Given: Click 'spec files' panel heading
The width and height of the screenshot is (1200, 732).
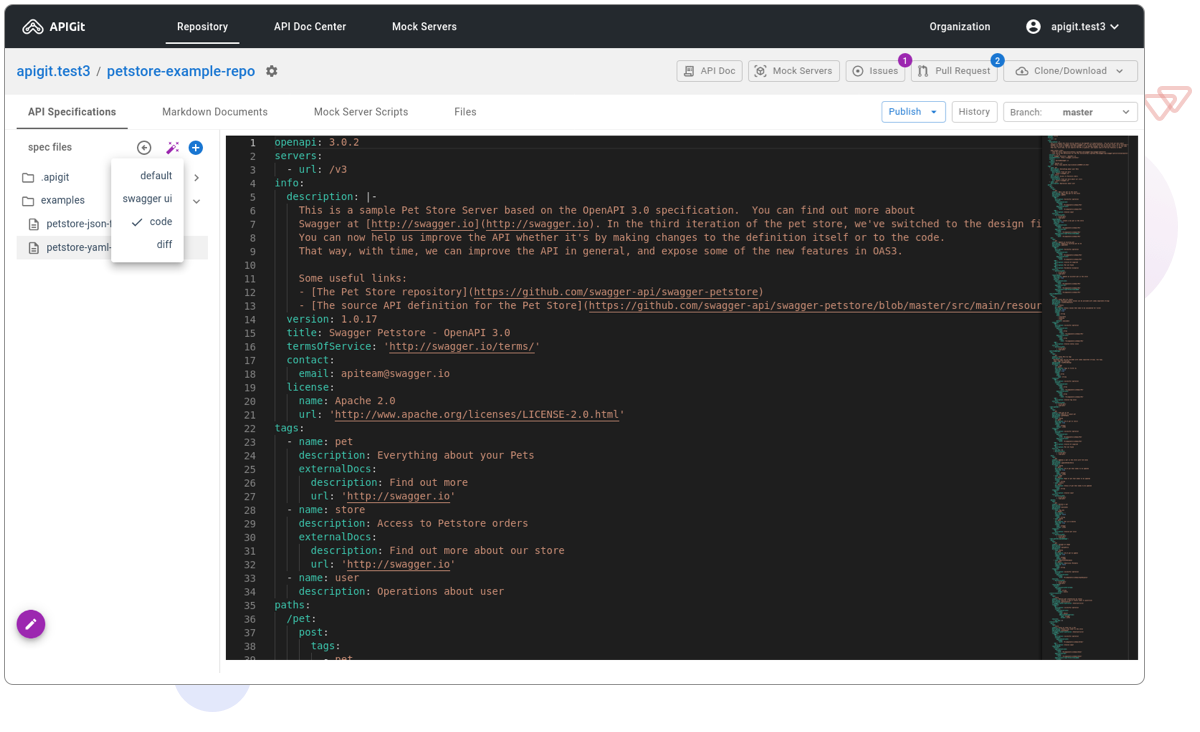Looking at the screenshot, I should tap(50, 147).
